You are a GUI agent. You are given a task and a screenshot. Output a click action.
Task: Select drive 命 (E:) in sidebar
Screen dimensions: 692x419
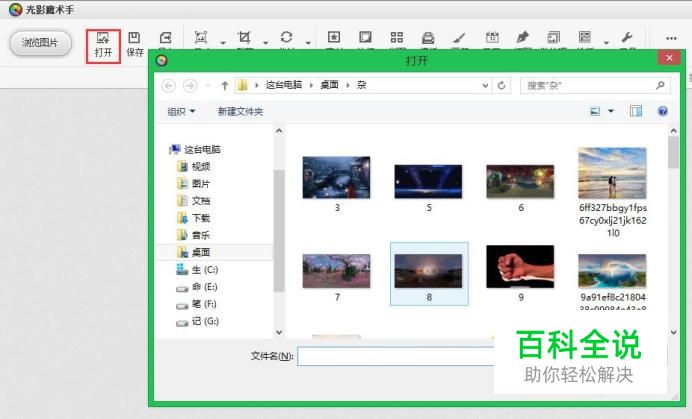pyautogui.click(x=197, y=287)
